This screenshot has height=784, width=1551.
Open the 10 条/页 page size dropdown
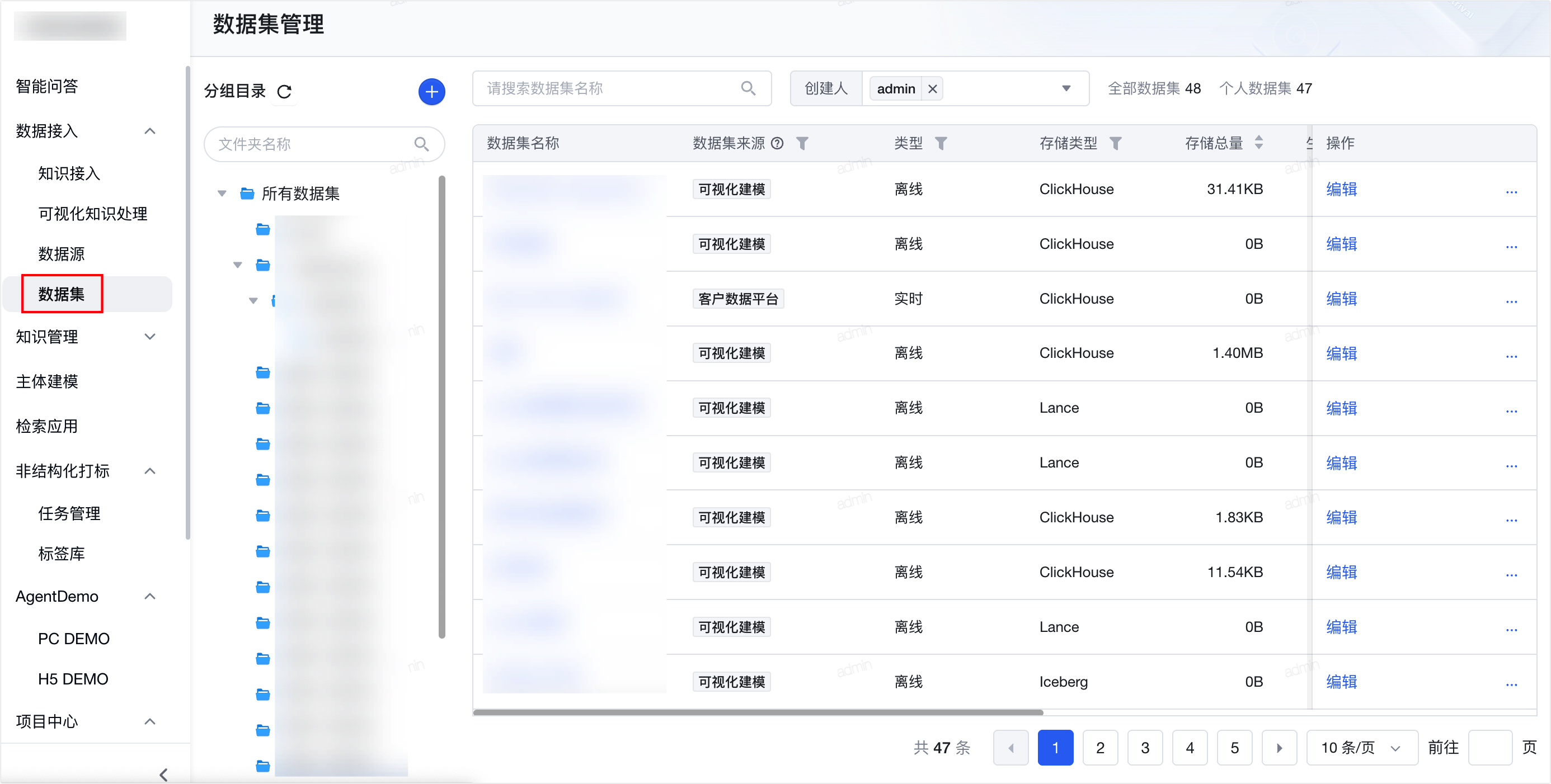[1361, 748]
